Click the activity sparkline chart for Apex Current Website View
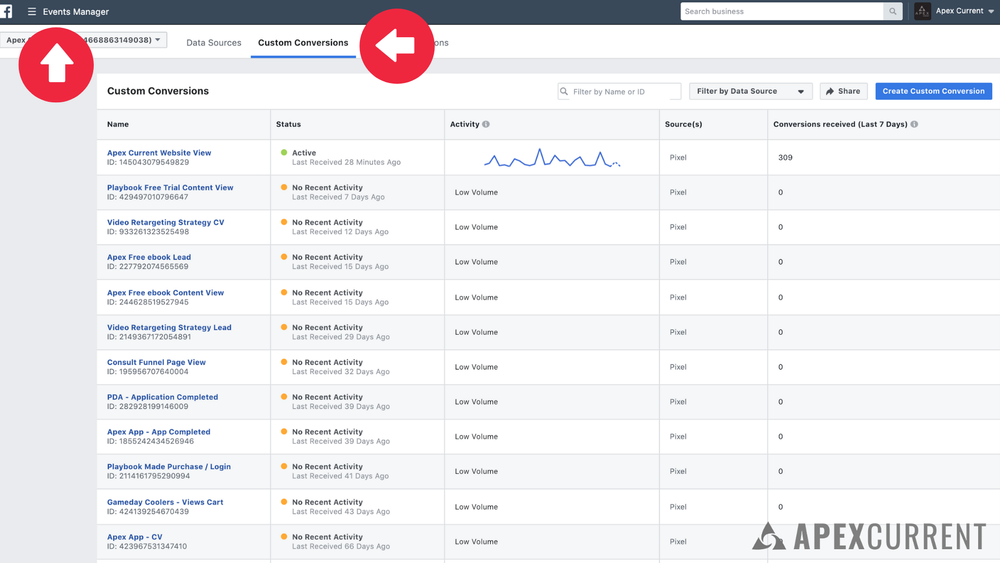This screenshot has width=1000, height=563. click(x=552, y=157)
